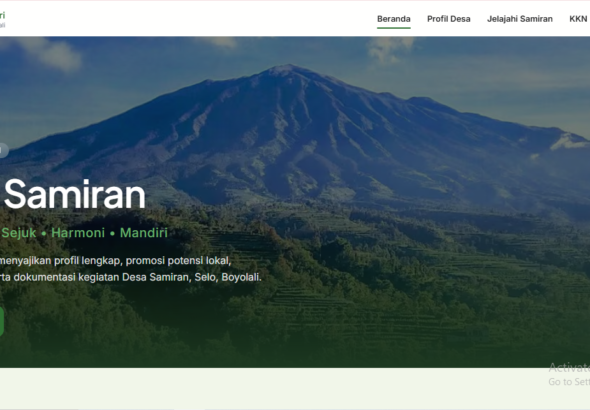Click the line mentioning Selo, Boyolali
Viewport: 590px width, 410px height.
[x=131, y=277]
